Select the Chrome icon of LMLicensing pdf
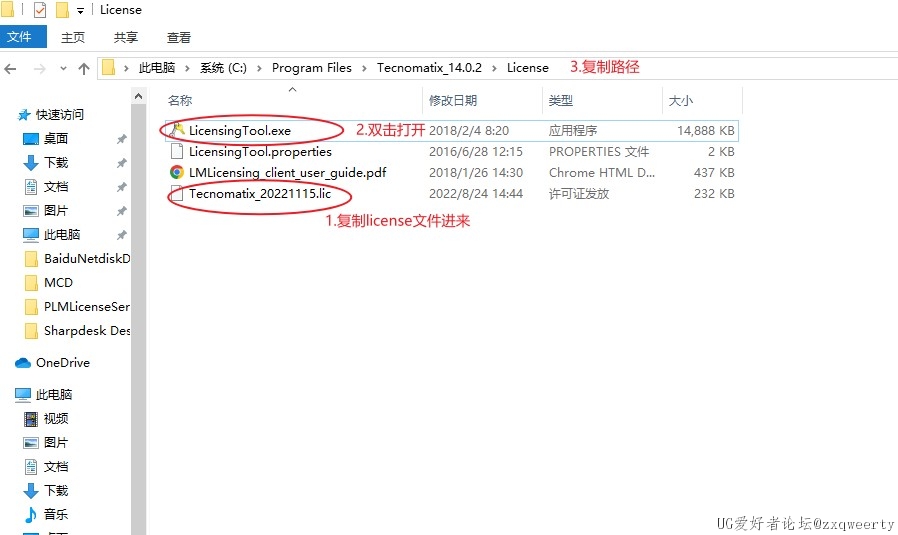898x535 pixels. (177, 172)
